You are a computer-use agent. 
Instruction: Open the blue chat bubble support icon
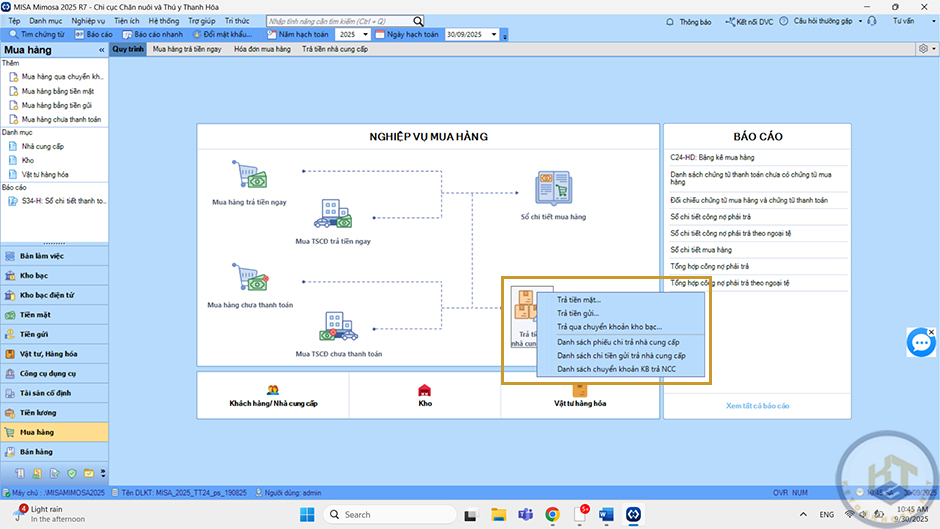click(919, 343)
